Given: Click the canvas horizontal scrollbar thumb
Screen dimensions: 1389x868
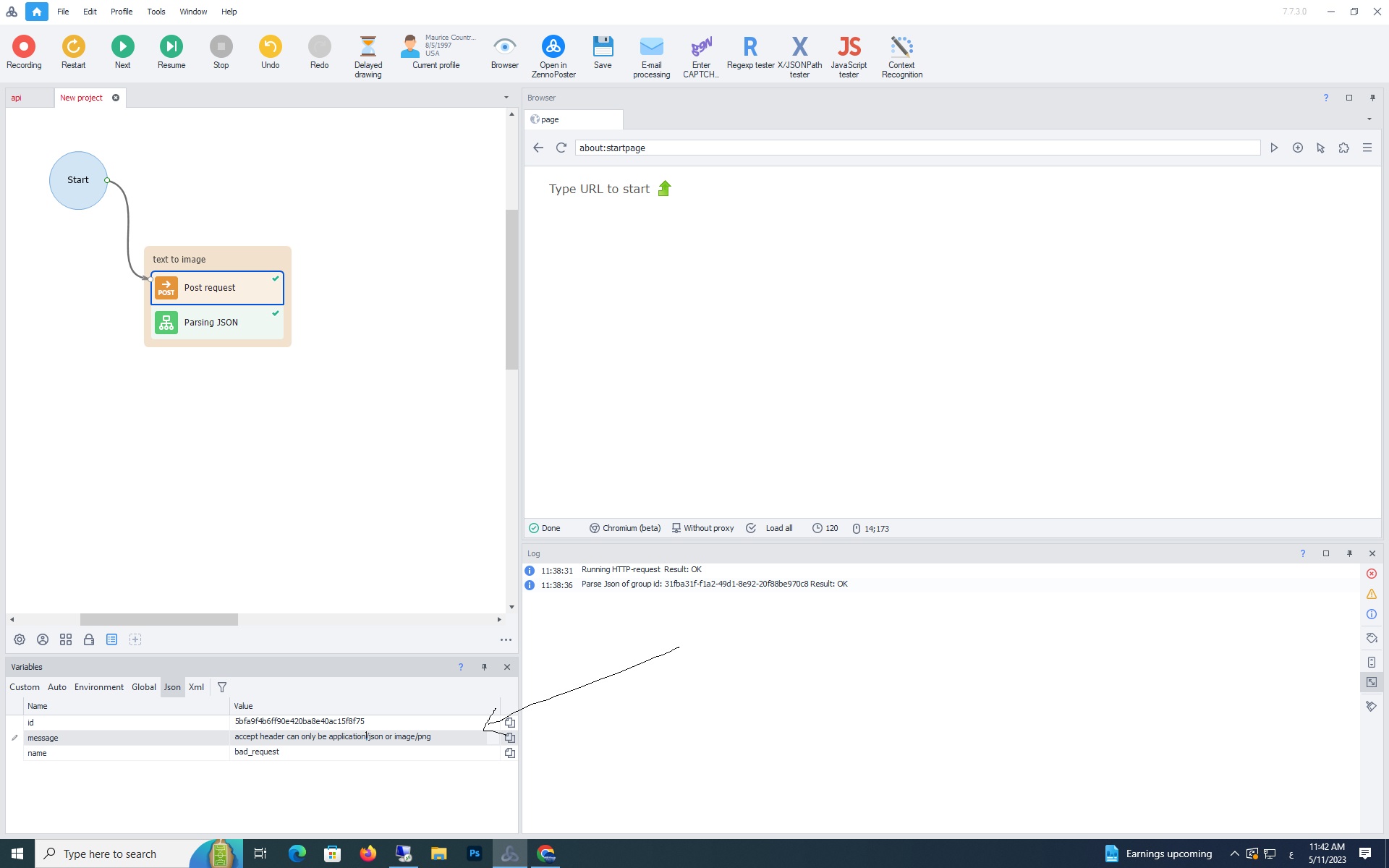Looking at the screenshot, I should coord(159,620).
